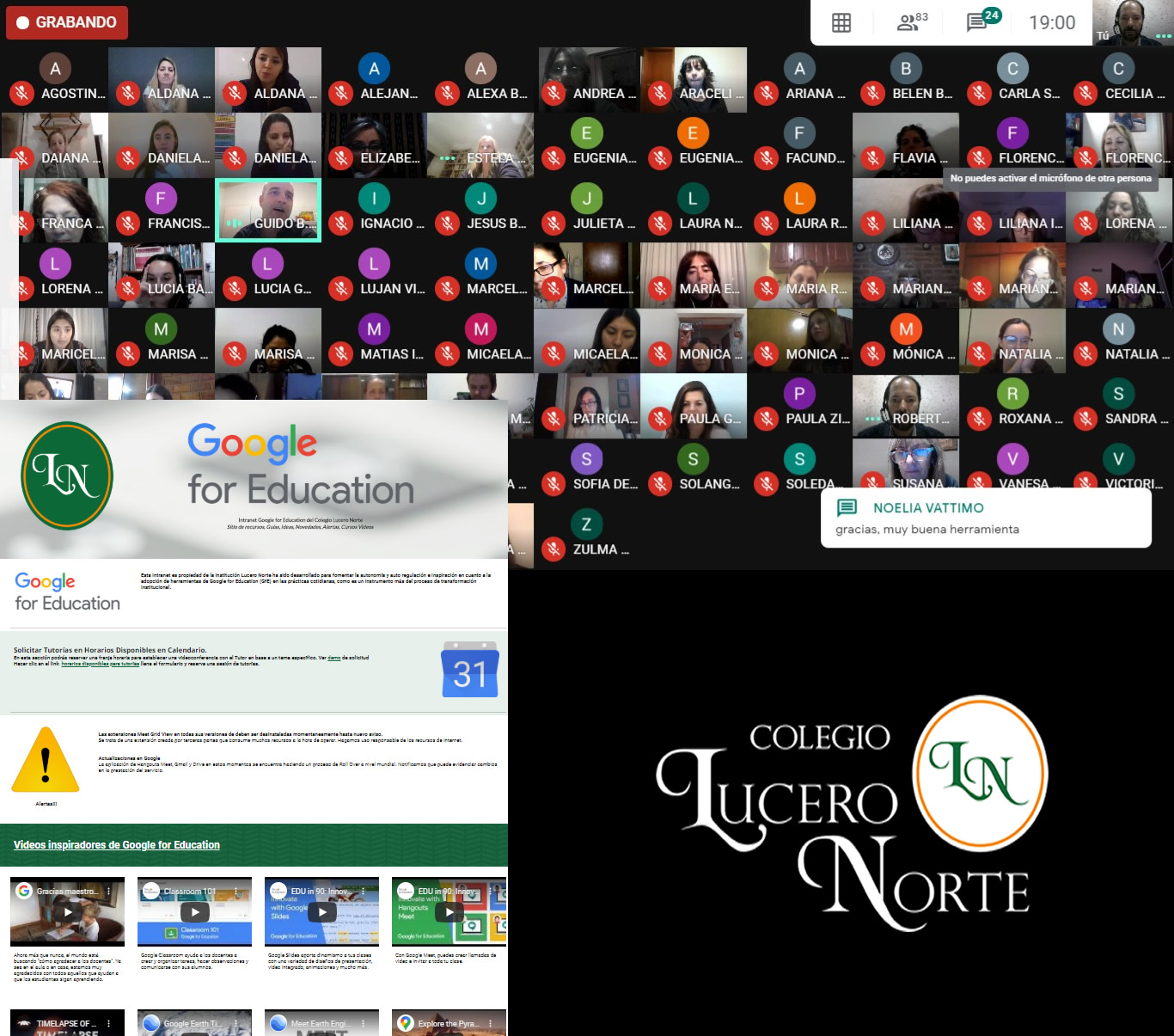
Task: Play the EDU in 90 Google Slides video
Action: pyautogui.click(x=322, y=911)
